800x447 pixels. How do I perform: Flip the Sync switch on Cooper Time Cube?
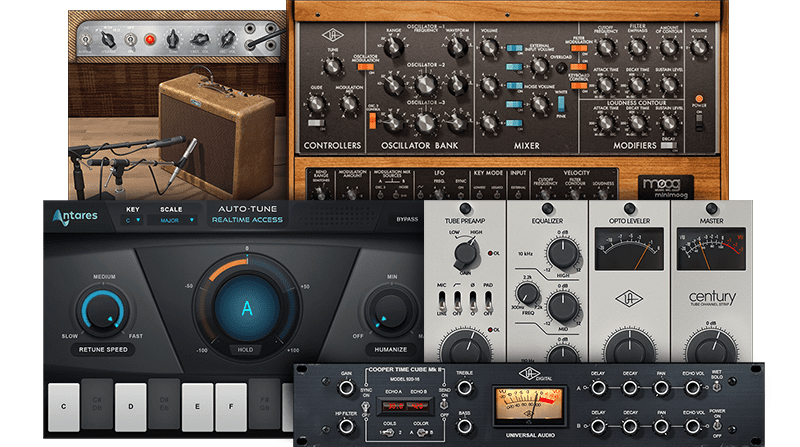[365, 407]
